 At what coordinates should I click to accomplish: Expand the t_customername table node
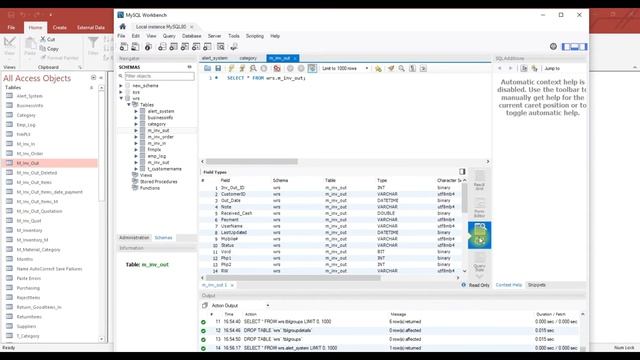(136, 169)
